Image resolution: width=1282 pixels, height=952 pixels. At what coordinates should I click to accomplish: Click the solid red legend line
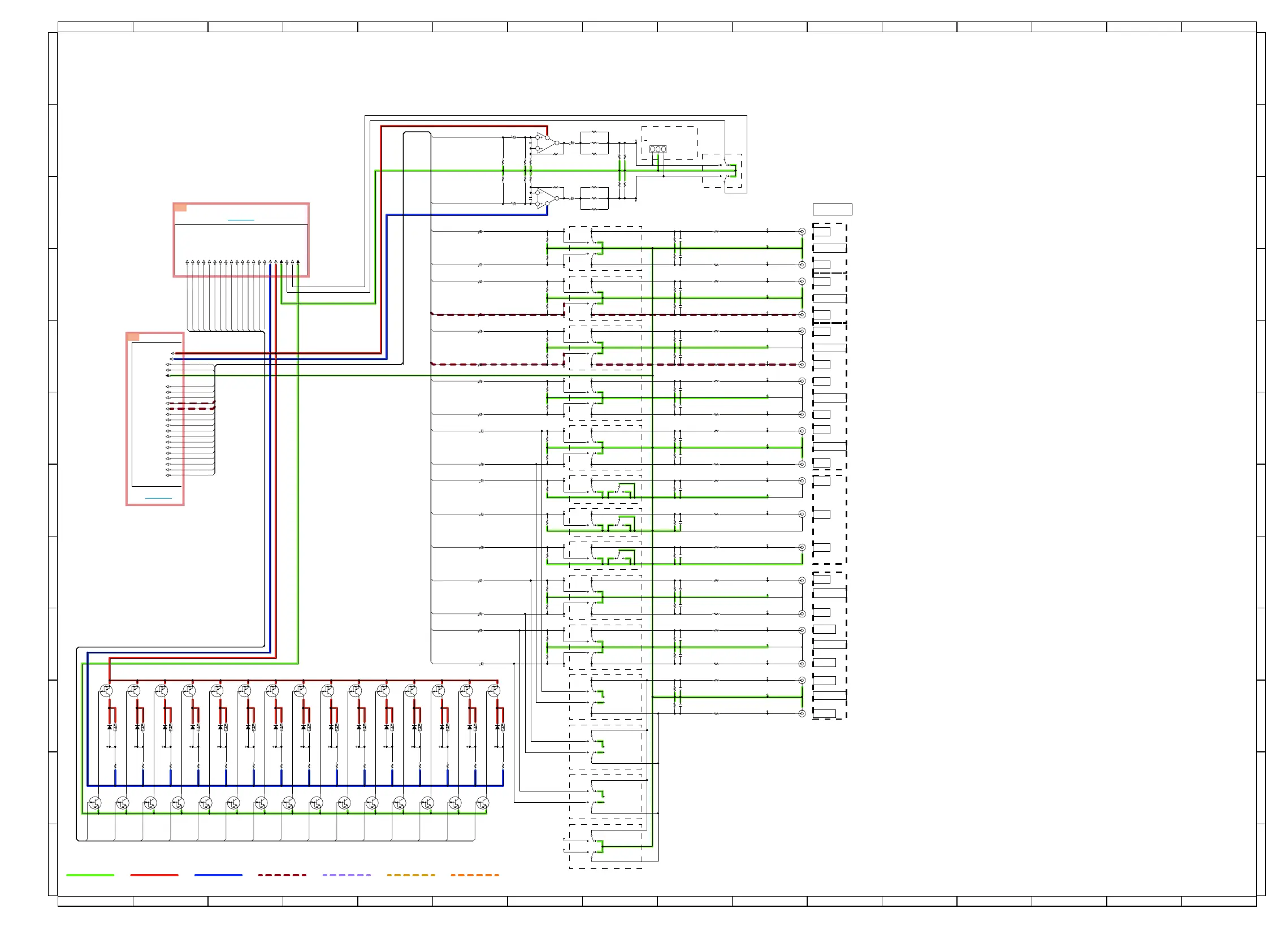[x=154, y=875]
